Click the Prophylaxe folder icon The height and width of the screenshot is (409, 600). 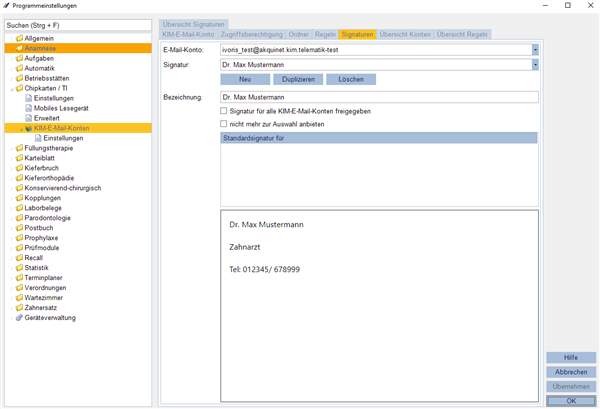point(19,238)
